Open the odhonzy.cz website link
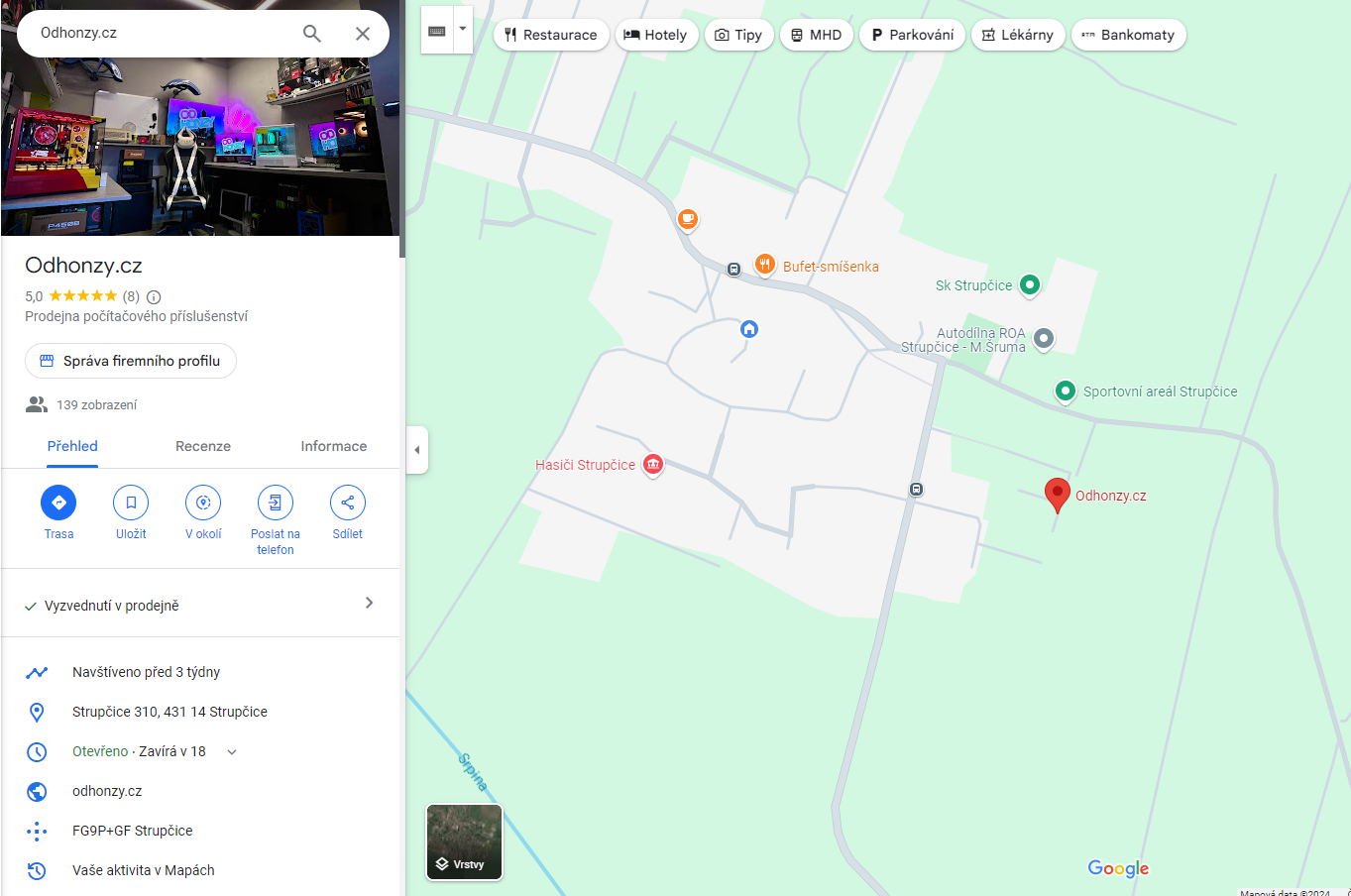The width and height of the screenshot is (1351, 896). click(x=107, y=791)
